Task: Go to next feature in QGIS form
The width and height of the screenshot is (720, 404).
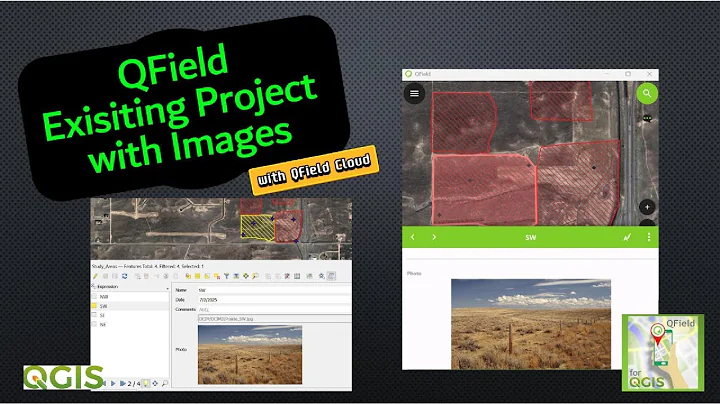Action: pos(113,383)
